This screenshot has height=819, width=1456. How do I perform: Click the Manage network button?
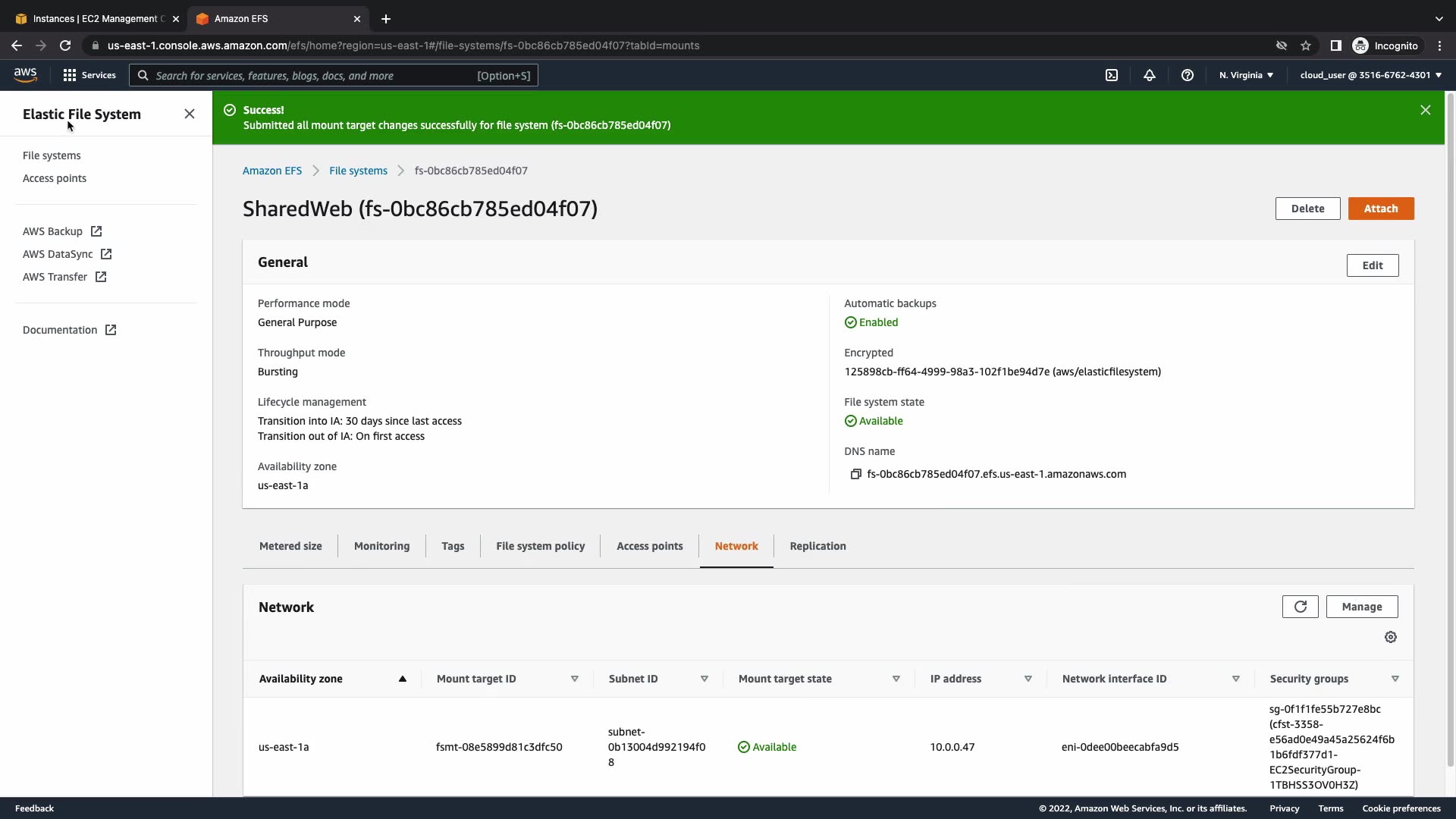click(x=1361, y=607)
